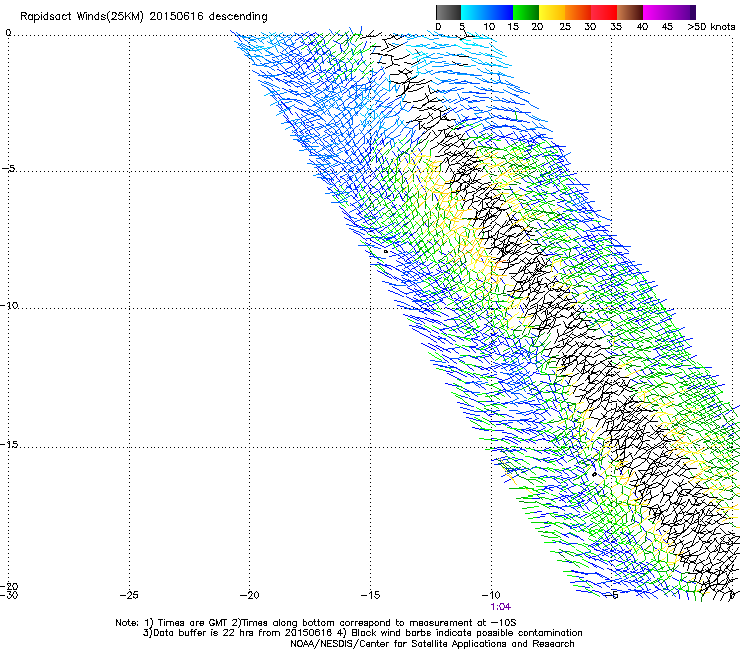740x650 pixels.
Task: Click the yellow 20-25 knots legend swatch
Action: (x=552, y=12)
